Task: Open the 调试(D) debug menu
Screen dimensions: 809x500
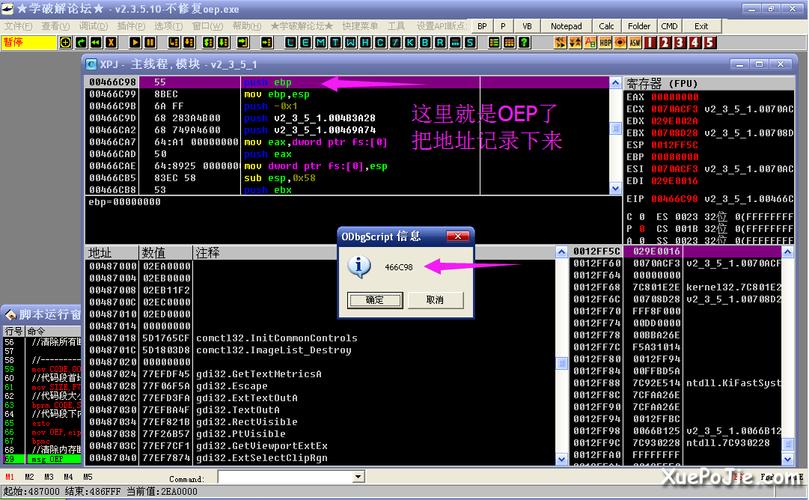Action: [93, 25]
